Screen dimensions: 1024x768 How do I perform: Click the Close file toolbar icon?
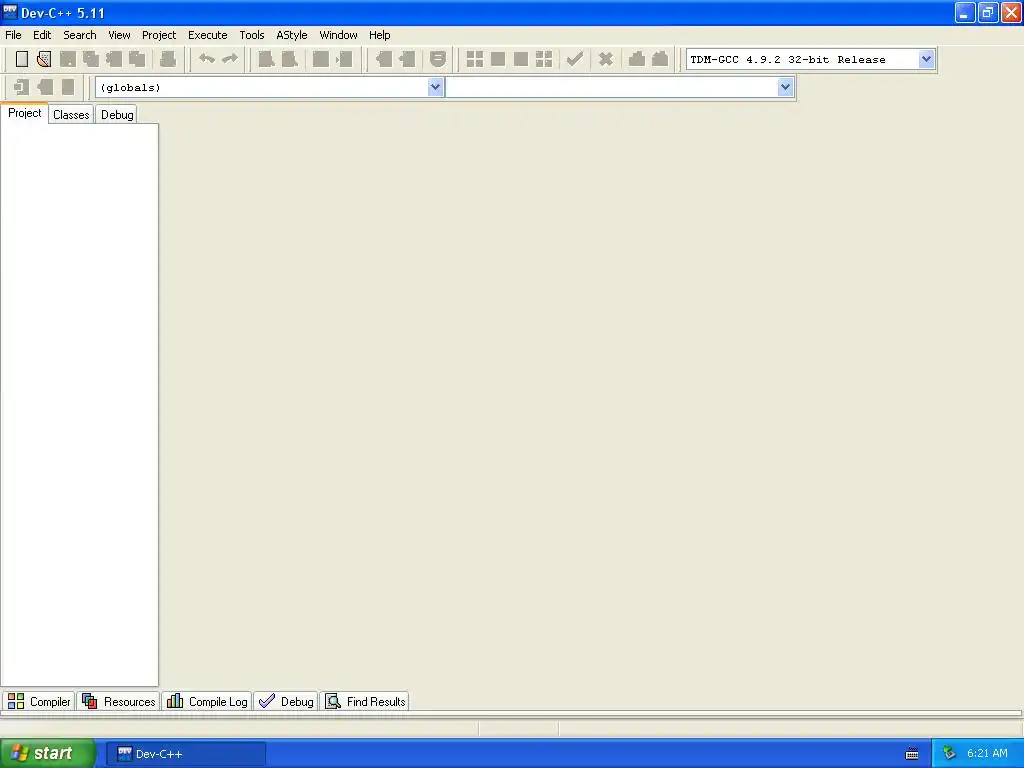pos(114,59)
